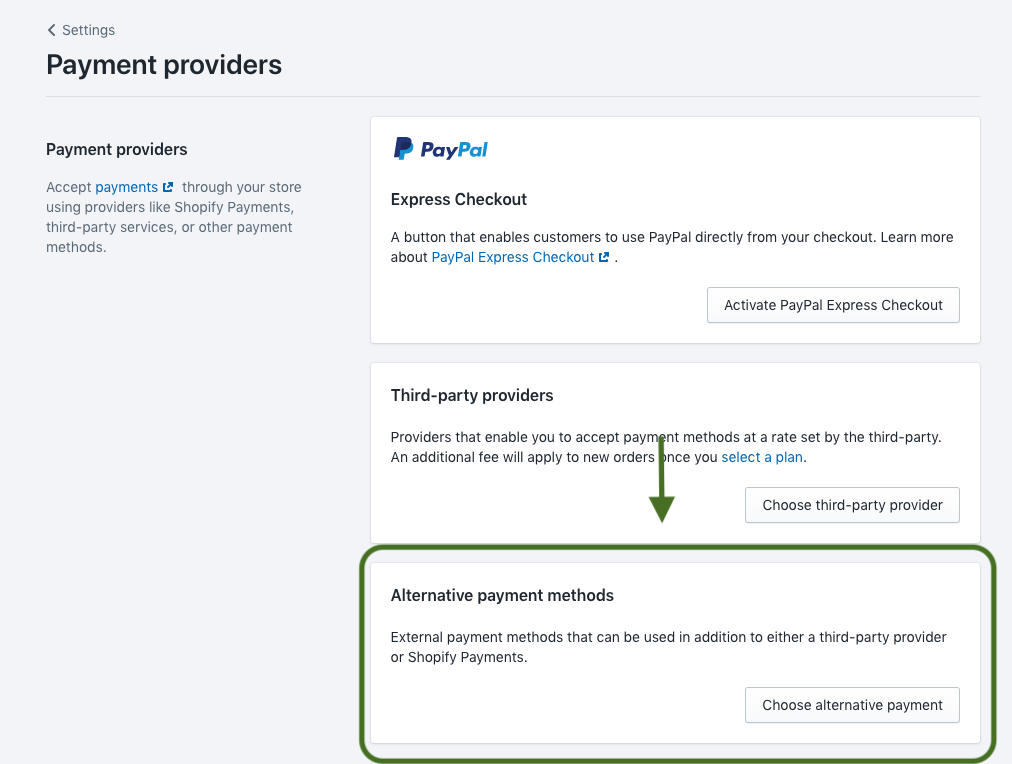Click the large Payment providers page title
The height and width of the screenshot is (764, 1012).
[164, 65]
